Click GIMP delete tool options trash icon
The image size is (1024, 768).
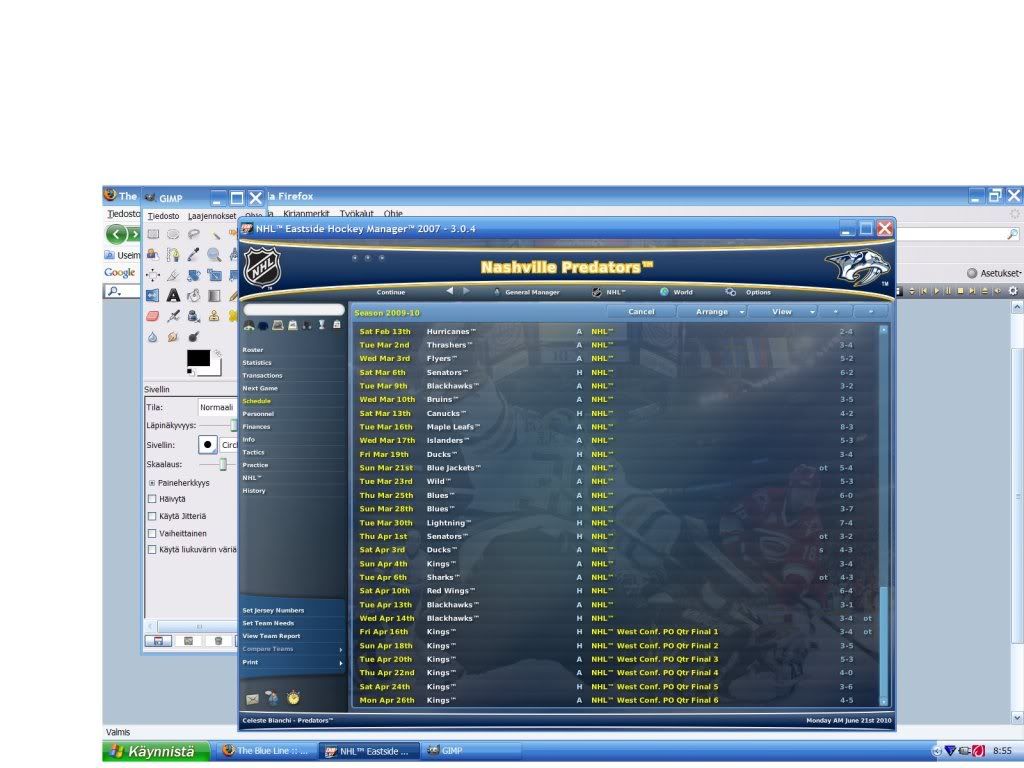218,641
